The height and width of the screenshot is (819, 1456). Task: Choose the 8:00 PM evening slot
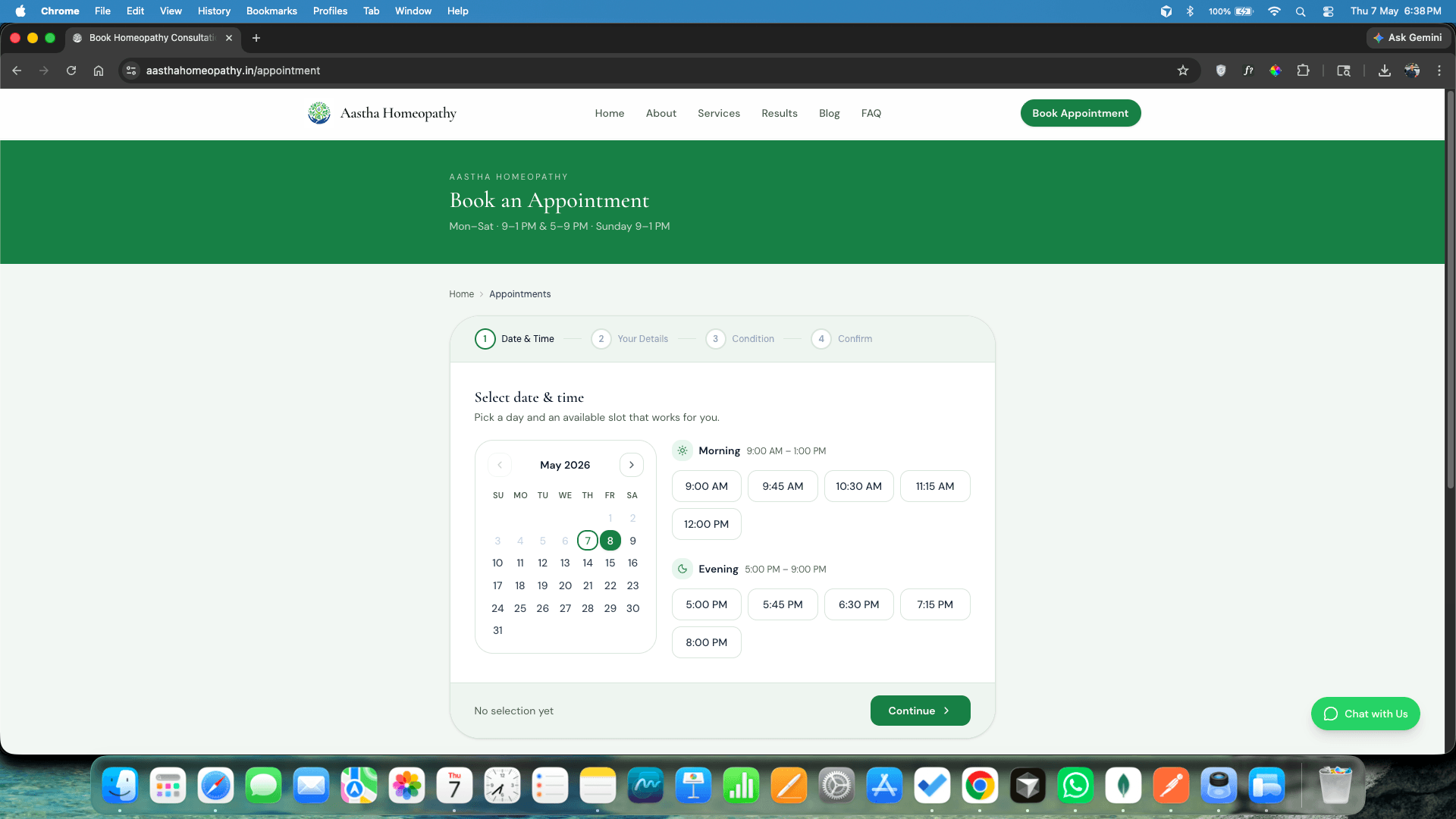(707, 642)
